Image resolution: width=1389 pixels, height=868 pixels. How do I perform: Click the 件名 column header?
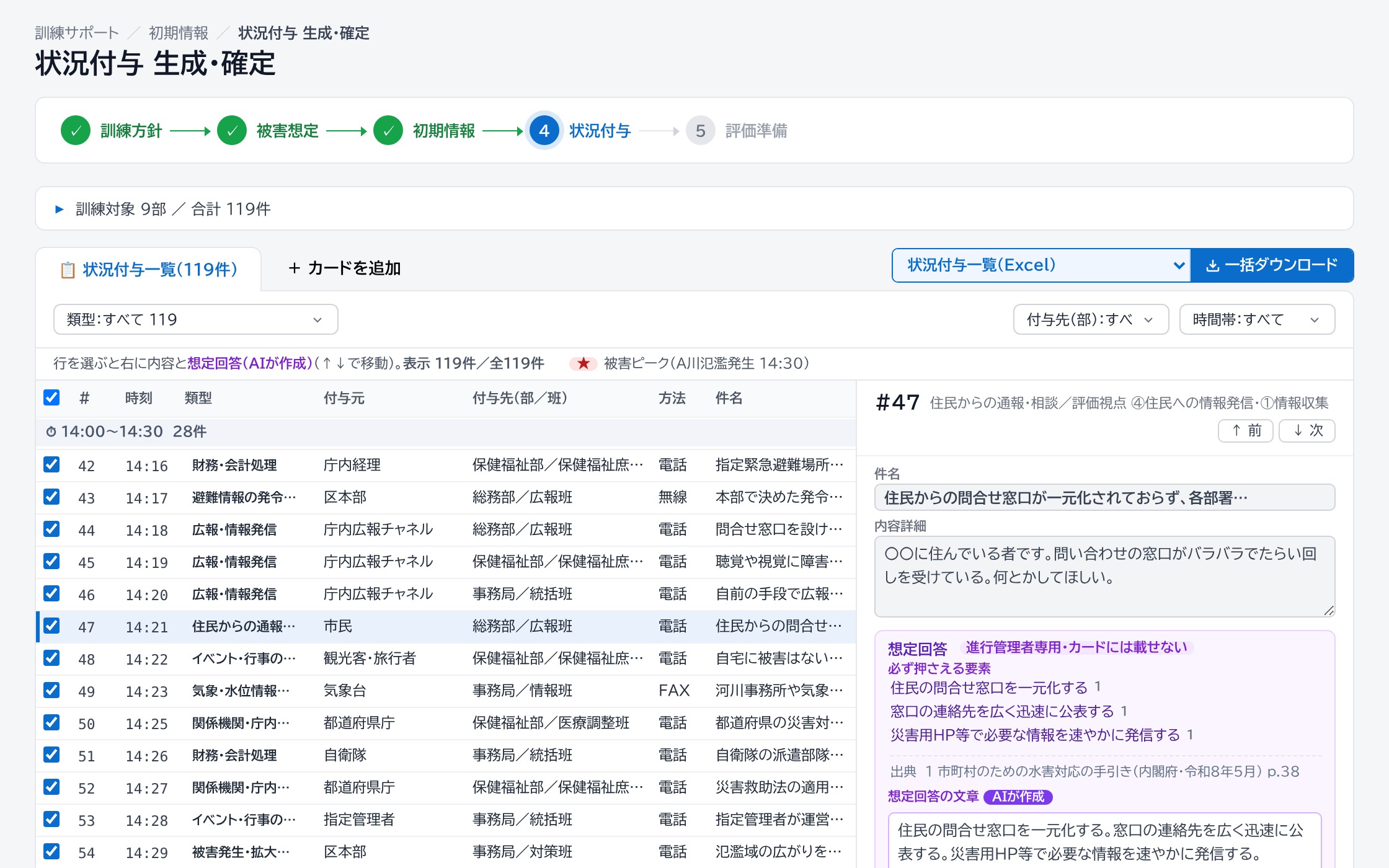click(x=729, y=398)
